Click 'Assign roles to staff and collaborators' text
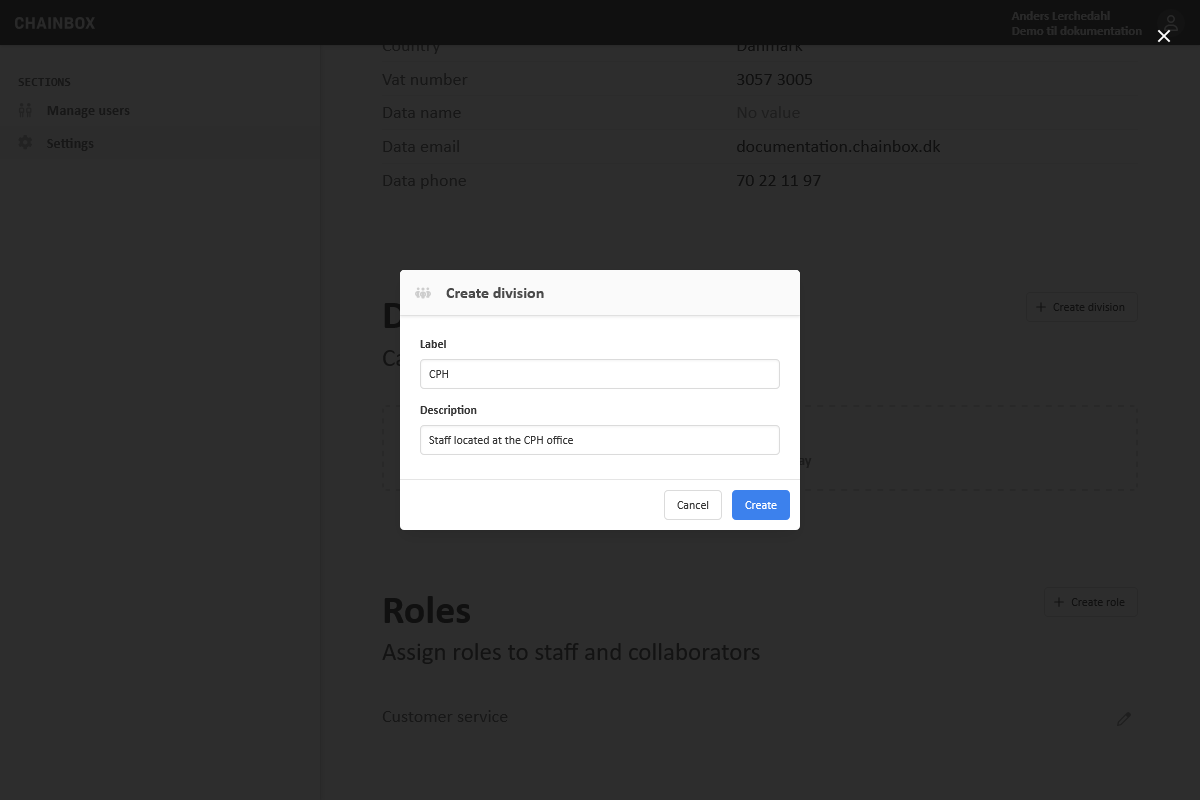The height and width of the screenshot is (800, 1200). tap(571, 652)
